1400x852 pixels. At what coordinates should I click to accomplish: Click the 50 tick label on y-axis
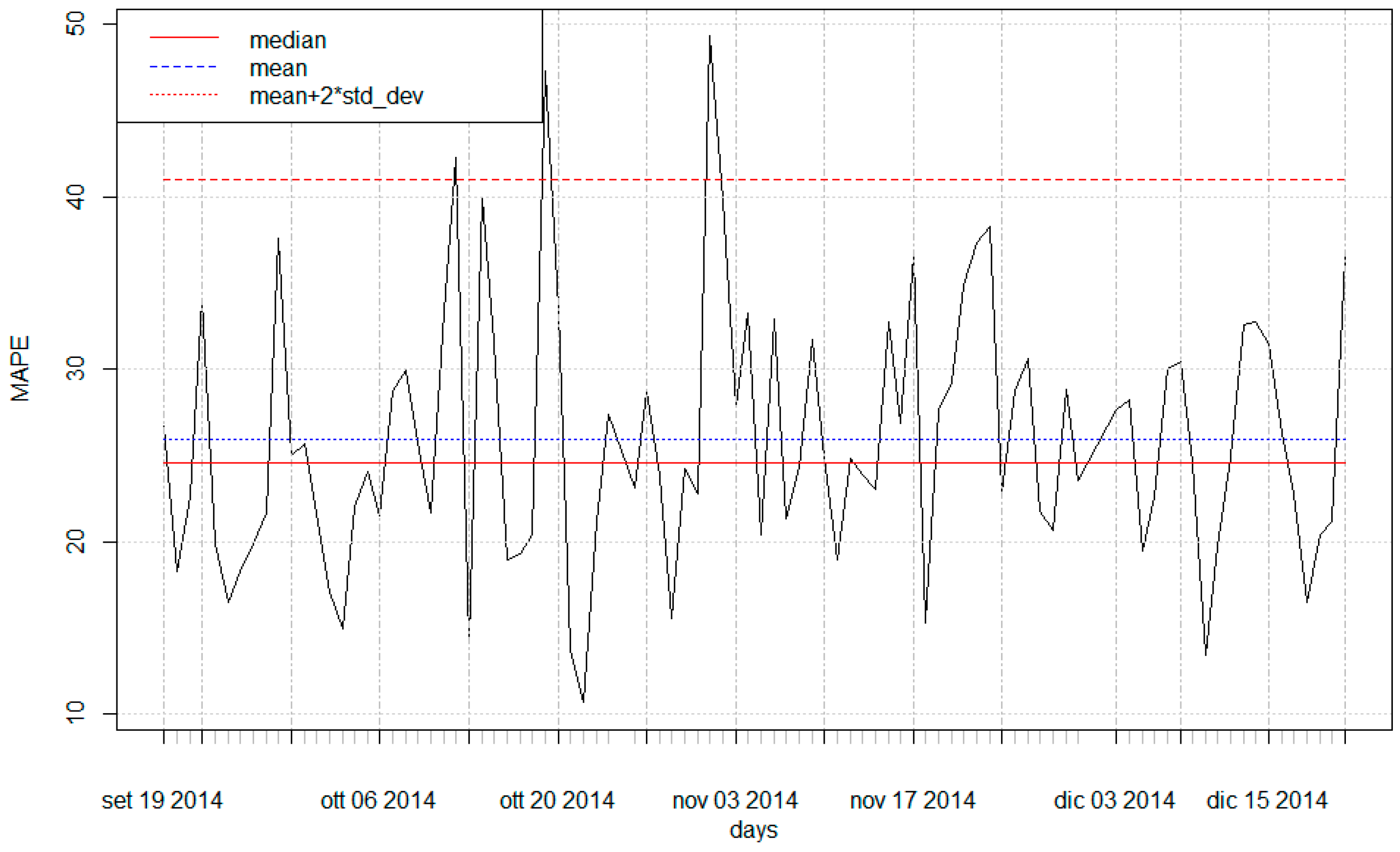(75, 24)
